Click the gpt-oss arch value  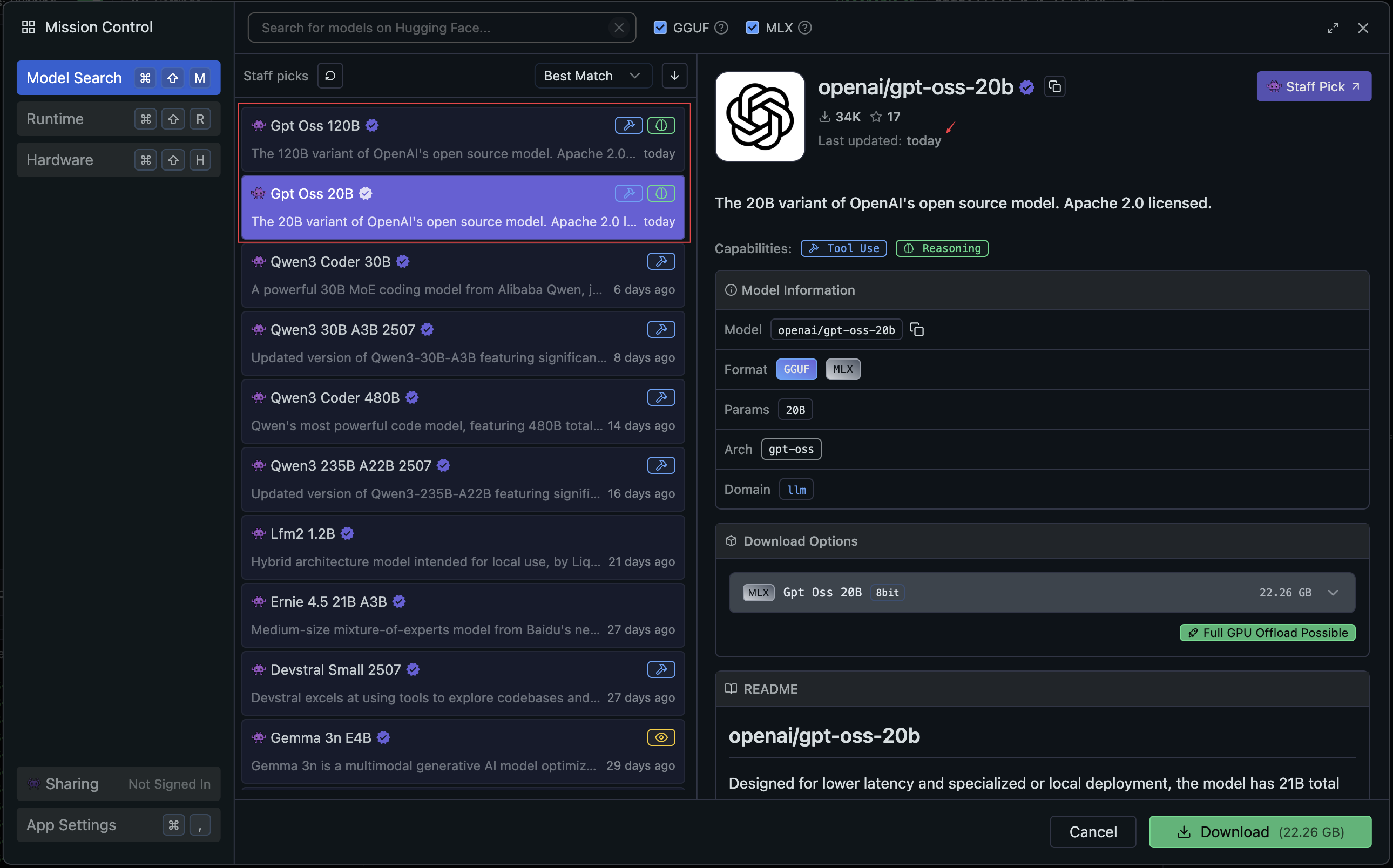pos(791,449)
